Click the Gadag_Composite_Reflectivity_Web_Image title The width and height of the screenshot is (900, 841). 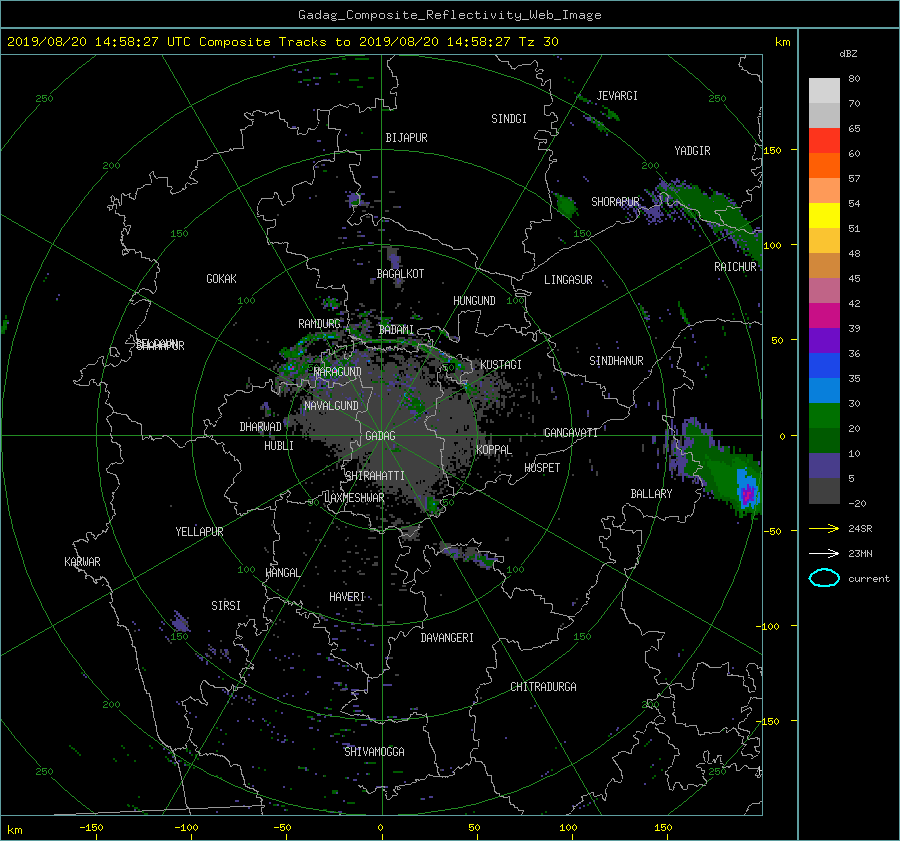tap(449, 15)
